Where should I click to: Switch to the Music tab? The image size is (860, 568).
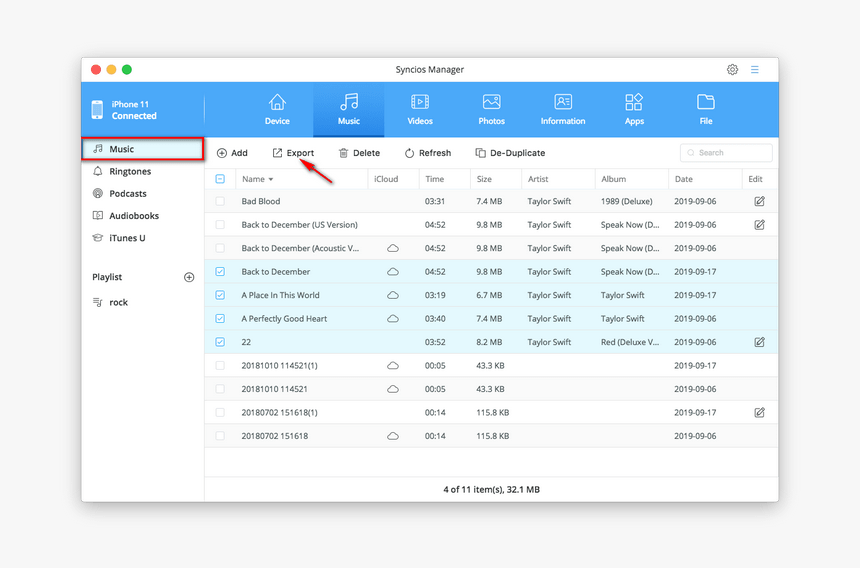coord(349,110)
